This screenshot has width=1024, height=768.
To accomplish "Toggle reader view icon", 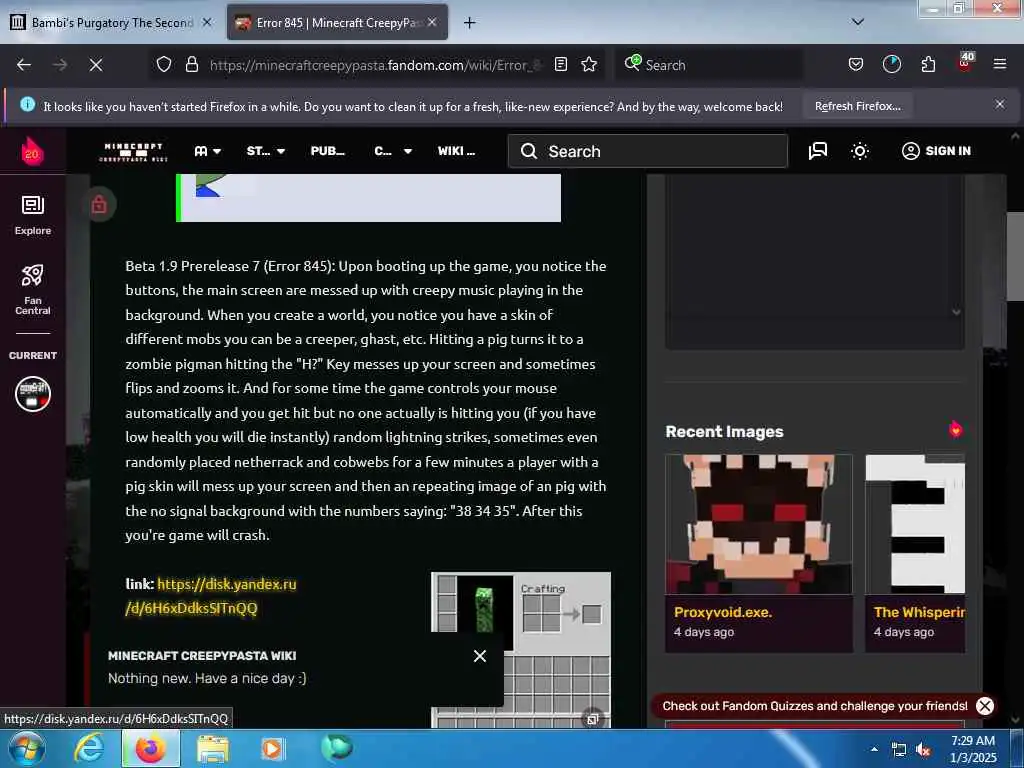I will (x=560, y=64).
